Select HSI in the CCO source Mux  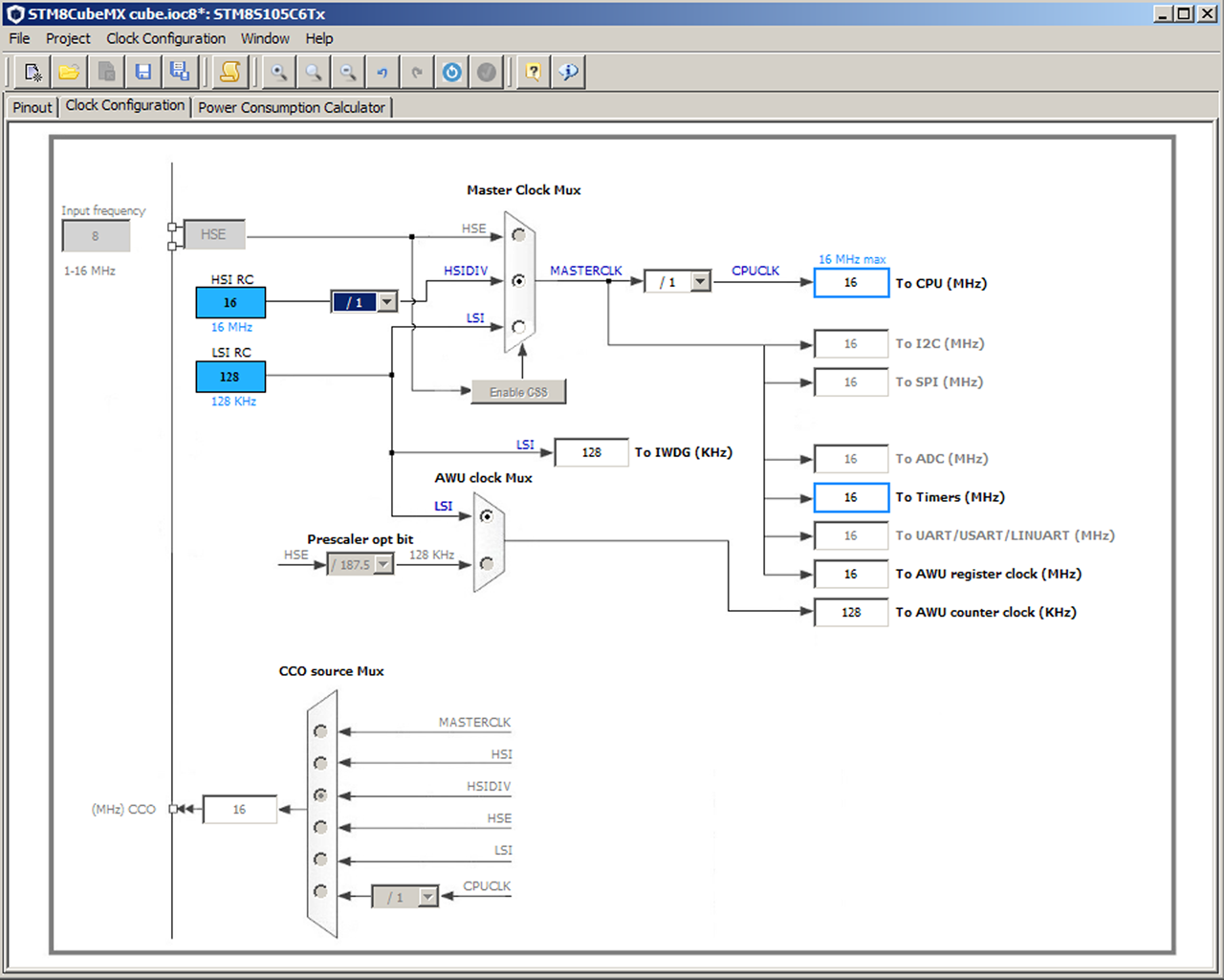point(320,763)
